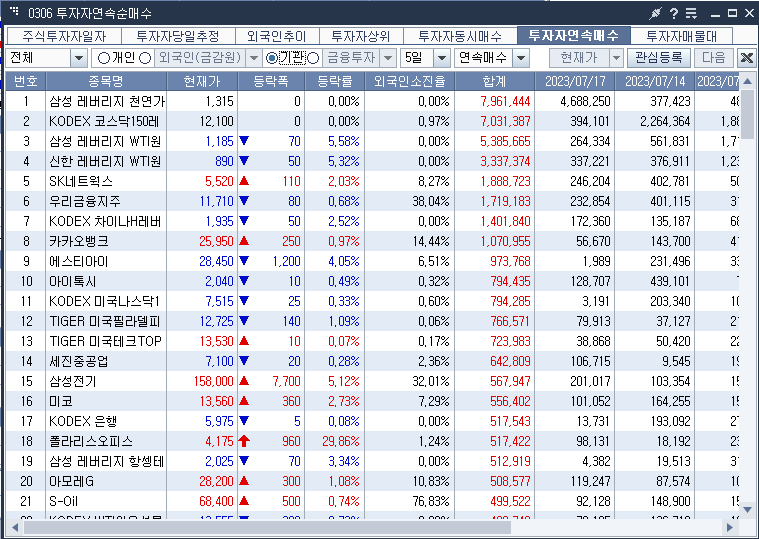This screenshot has width=759, height=539.
Task: Select the S-Oil stock name
Action: coord(63,501)
